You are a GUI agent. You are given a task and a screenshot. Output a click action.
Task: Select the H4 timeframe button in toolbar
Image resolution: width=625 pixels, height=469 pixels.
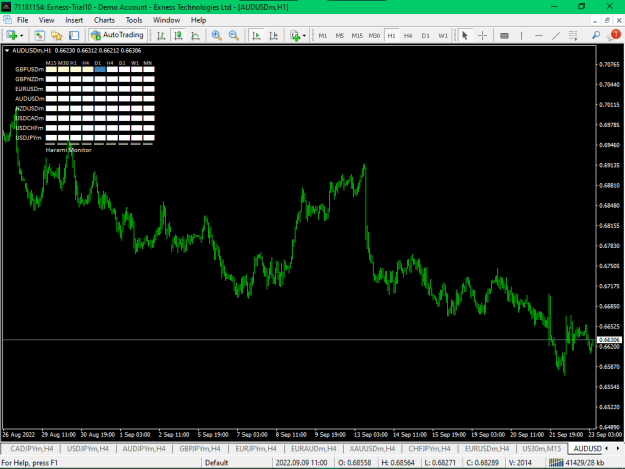pyautogui.click(x=408, y=35)
